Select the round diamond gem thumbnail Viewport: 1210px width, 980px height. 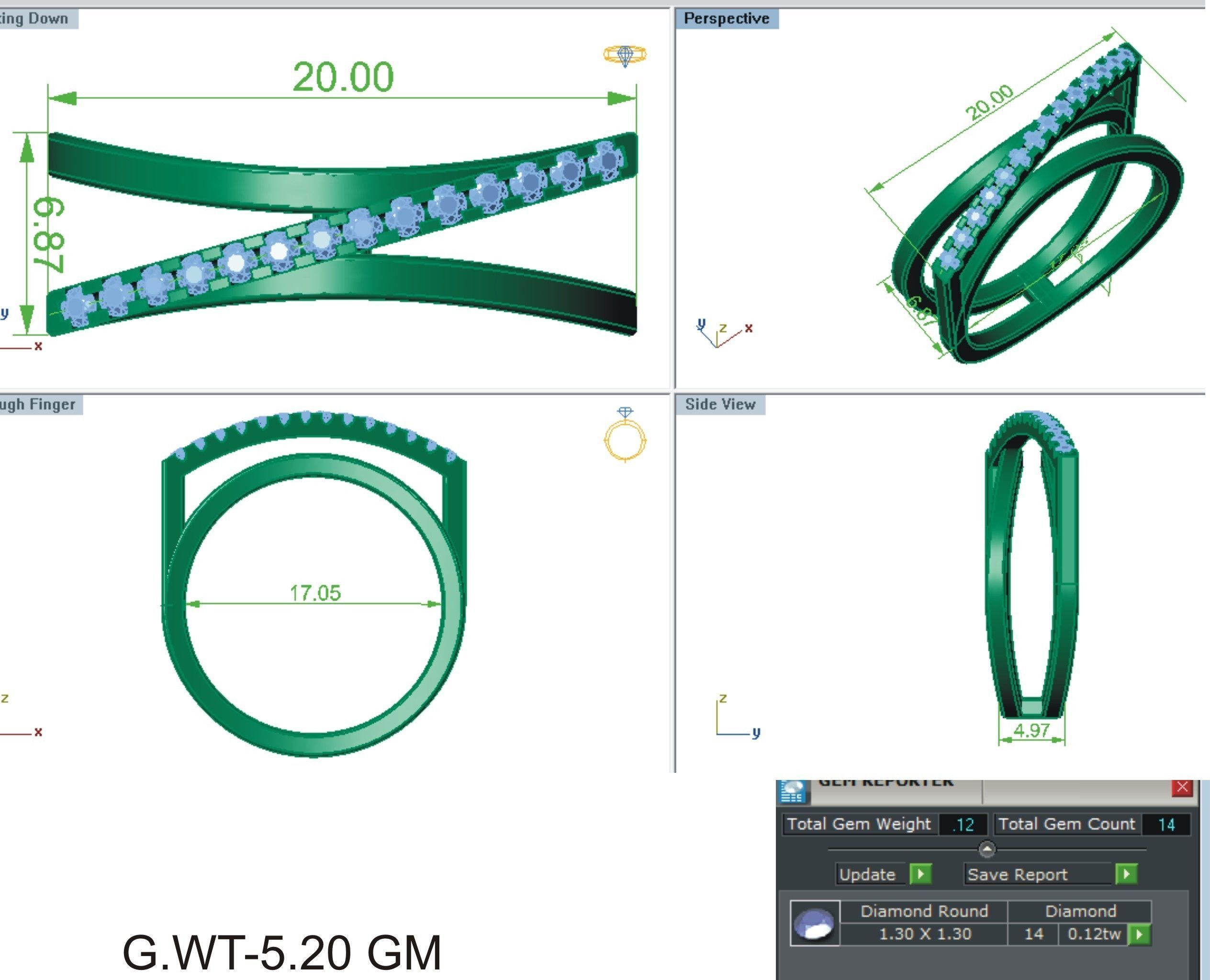tap(814, 924)
